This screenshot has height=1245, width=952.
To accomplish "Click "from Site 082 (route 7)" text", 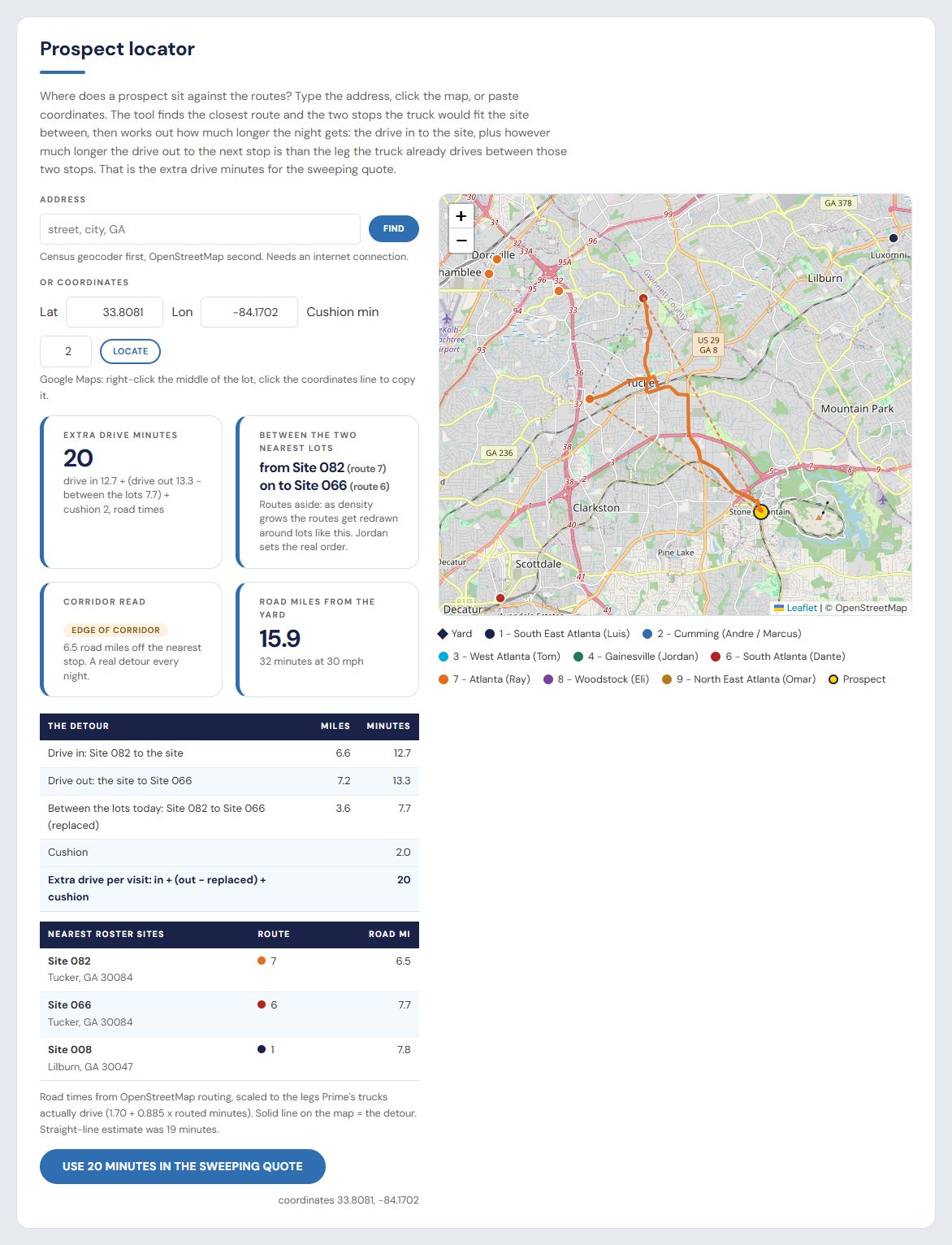I will point(322,468).
